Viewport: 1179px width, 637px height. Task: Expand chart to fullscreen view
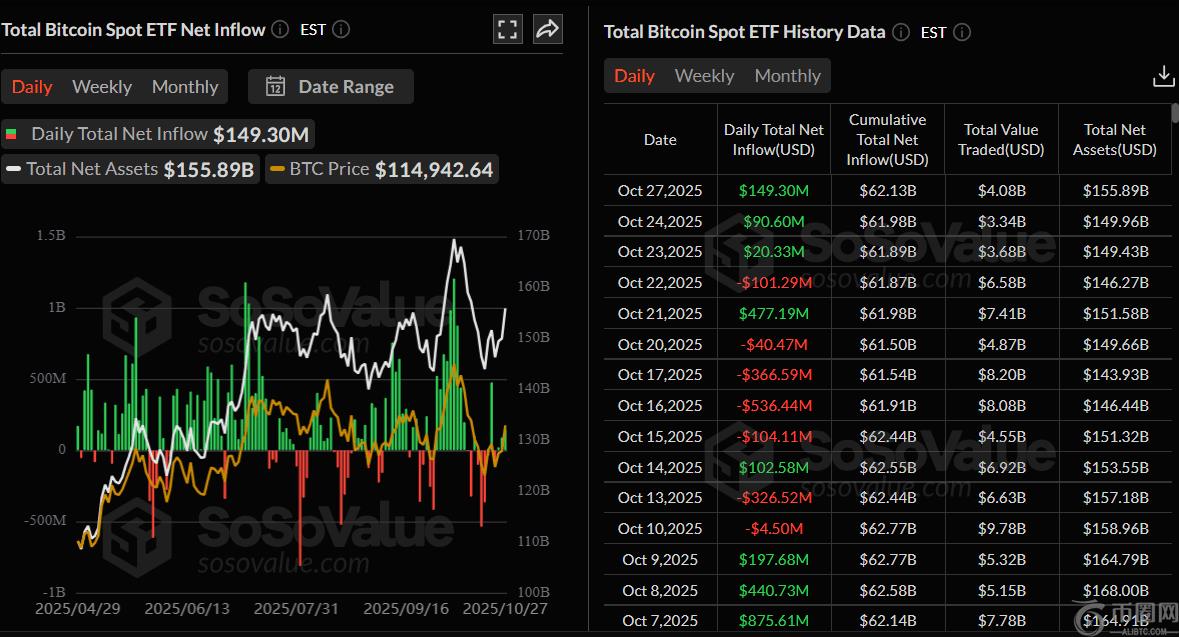tap(508, 30)
